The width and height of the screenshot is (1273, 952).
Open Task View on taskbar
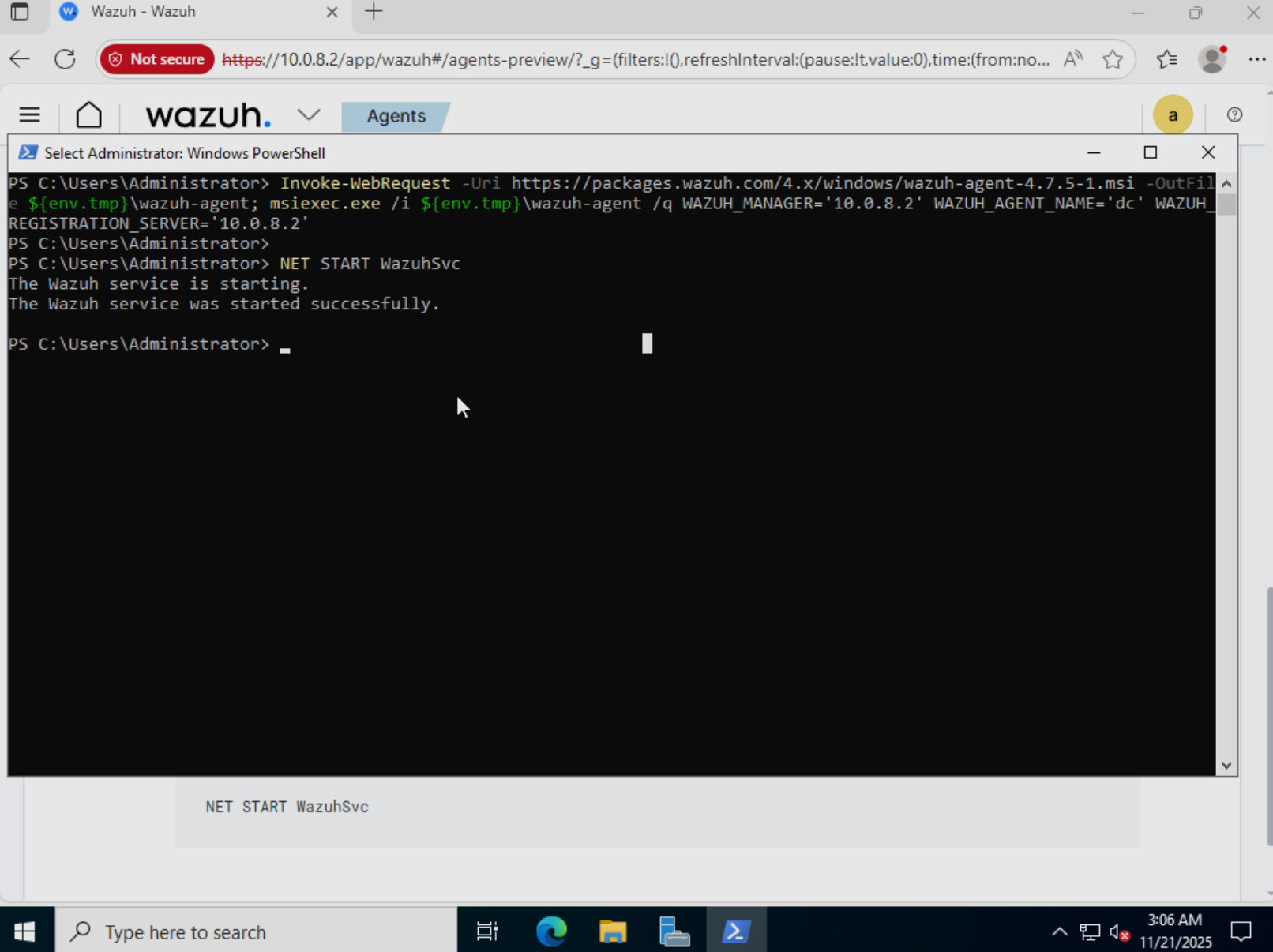pos(487,932)
